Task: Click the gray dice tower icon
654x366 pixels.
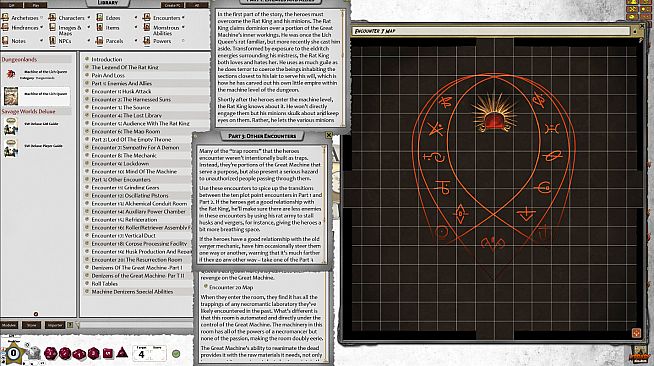Action: (x=34, y=353)
